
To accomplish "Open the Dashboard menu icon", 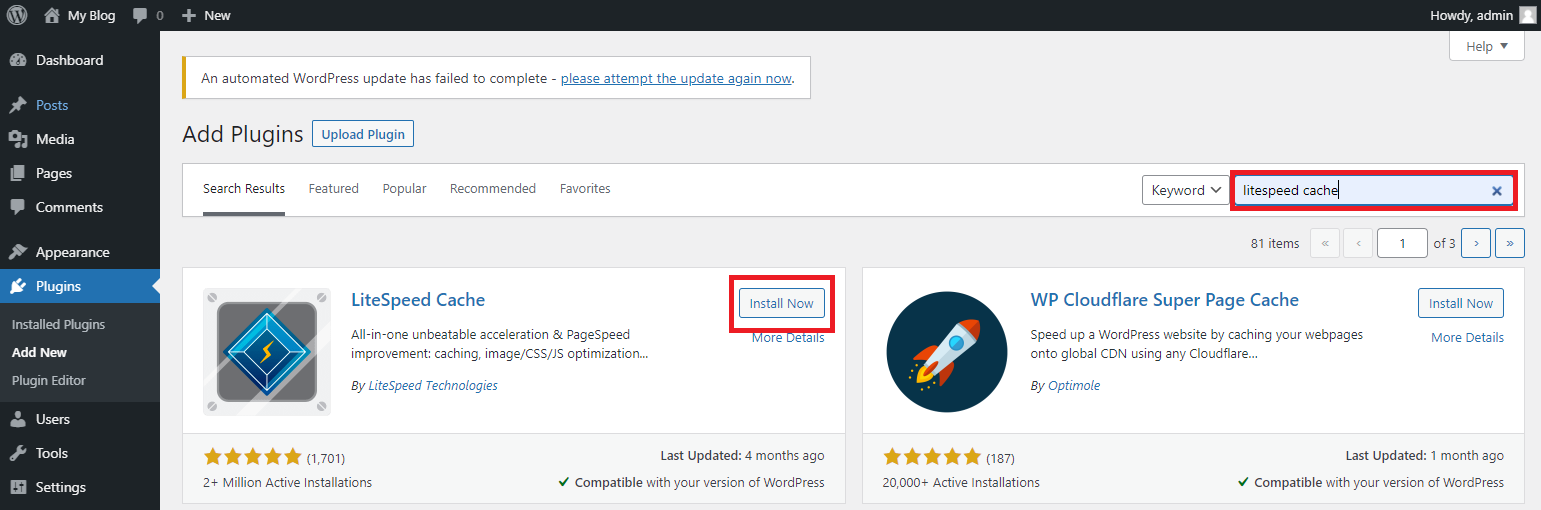I will click(x=18, y=60).
